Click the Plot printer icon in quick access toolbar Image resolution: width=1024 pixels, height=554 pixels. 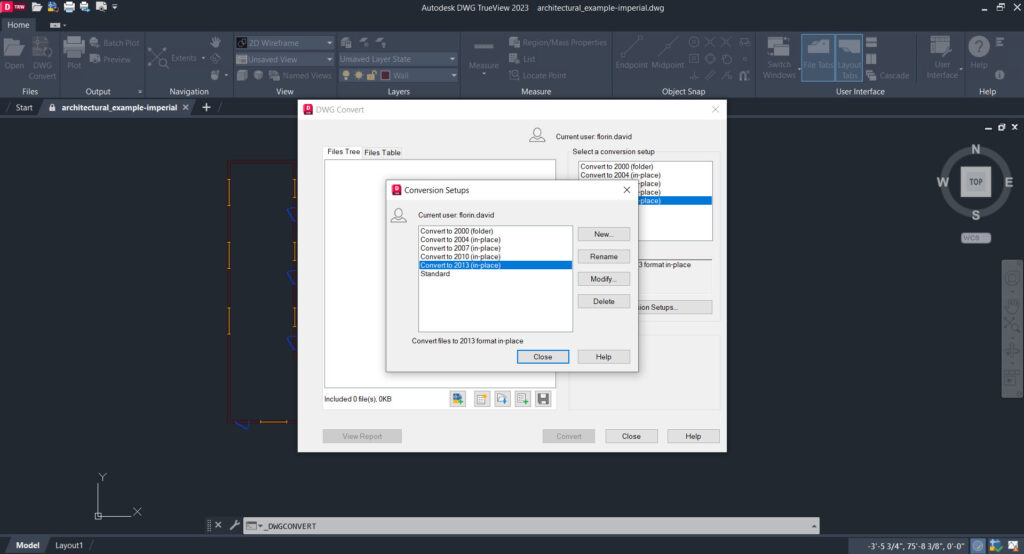[x=69, y=7]
